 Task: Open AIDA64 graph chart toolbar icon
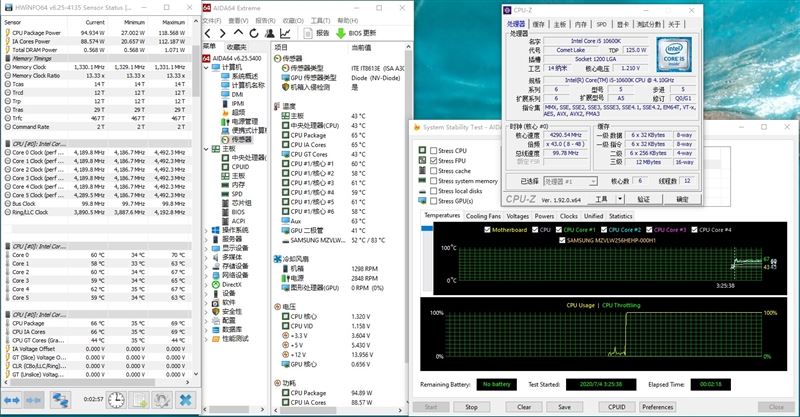[285, 33]
